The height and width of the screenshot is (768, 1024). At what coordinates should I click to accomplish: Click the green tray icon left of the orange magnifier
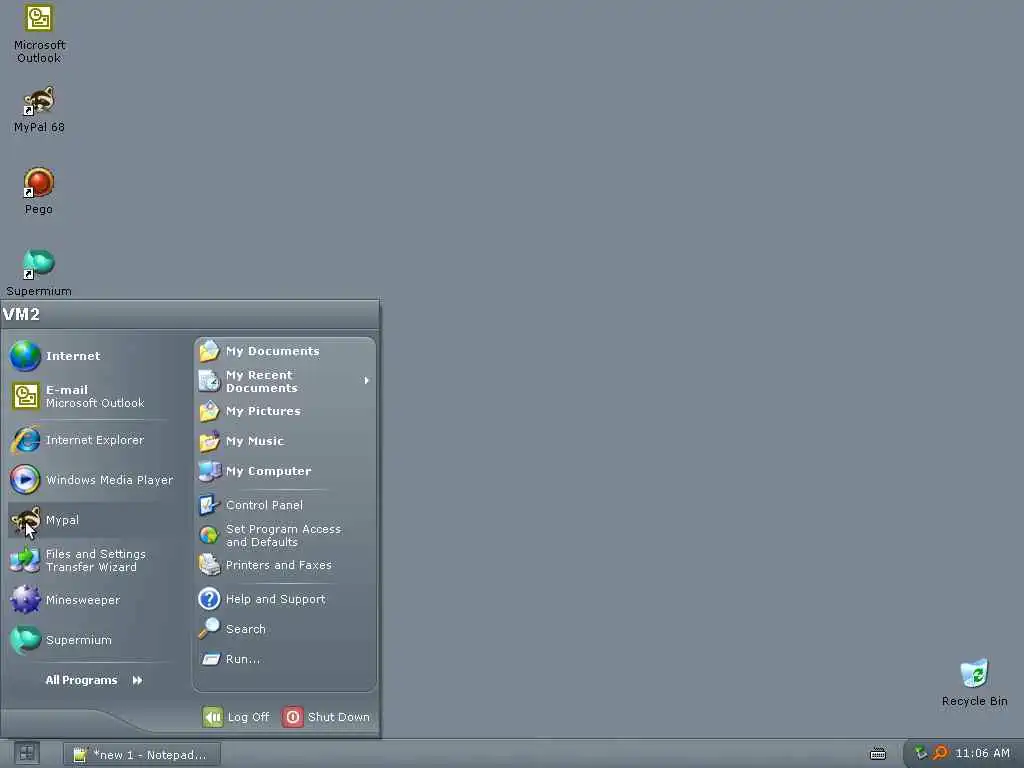pos(920,753)
